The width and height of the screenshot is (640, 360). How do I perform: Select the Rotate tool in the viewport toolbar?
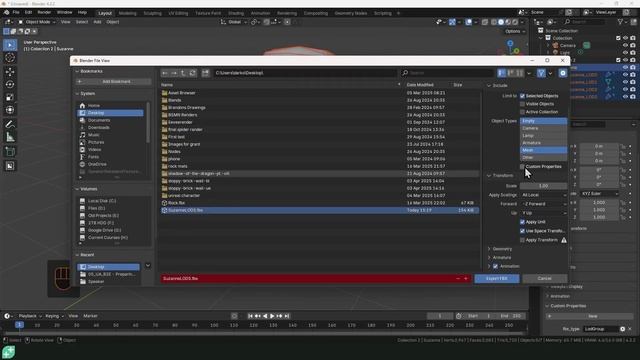(x=10, y=84)
